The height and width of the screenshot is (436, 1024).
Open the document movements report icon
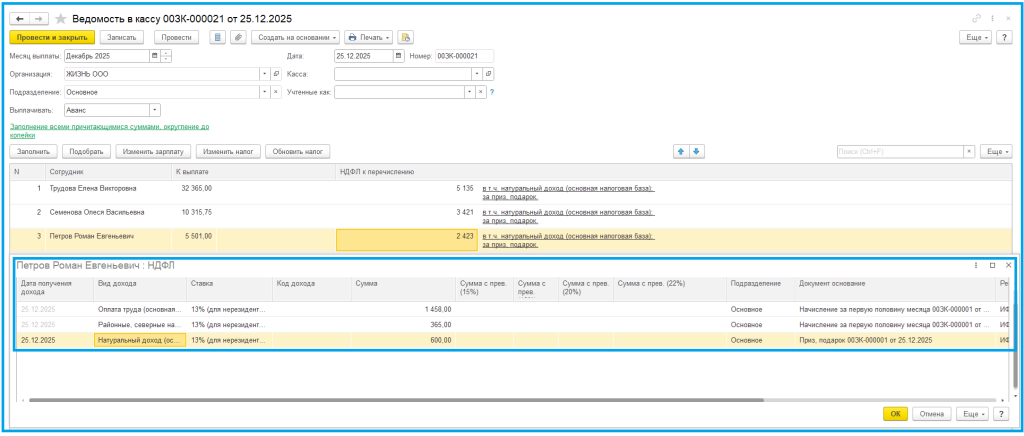tap(218, 37)
